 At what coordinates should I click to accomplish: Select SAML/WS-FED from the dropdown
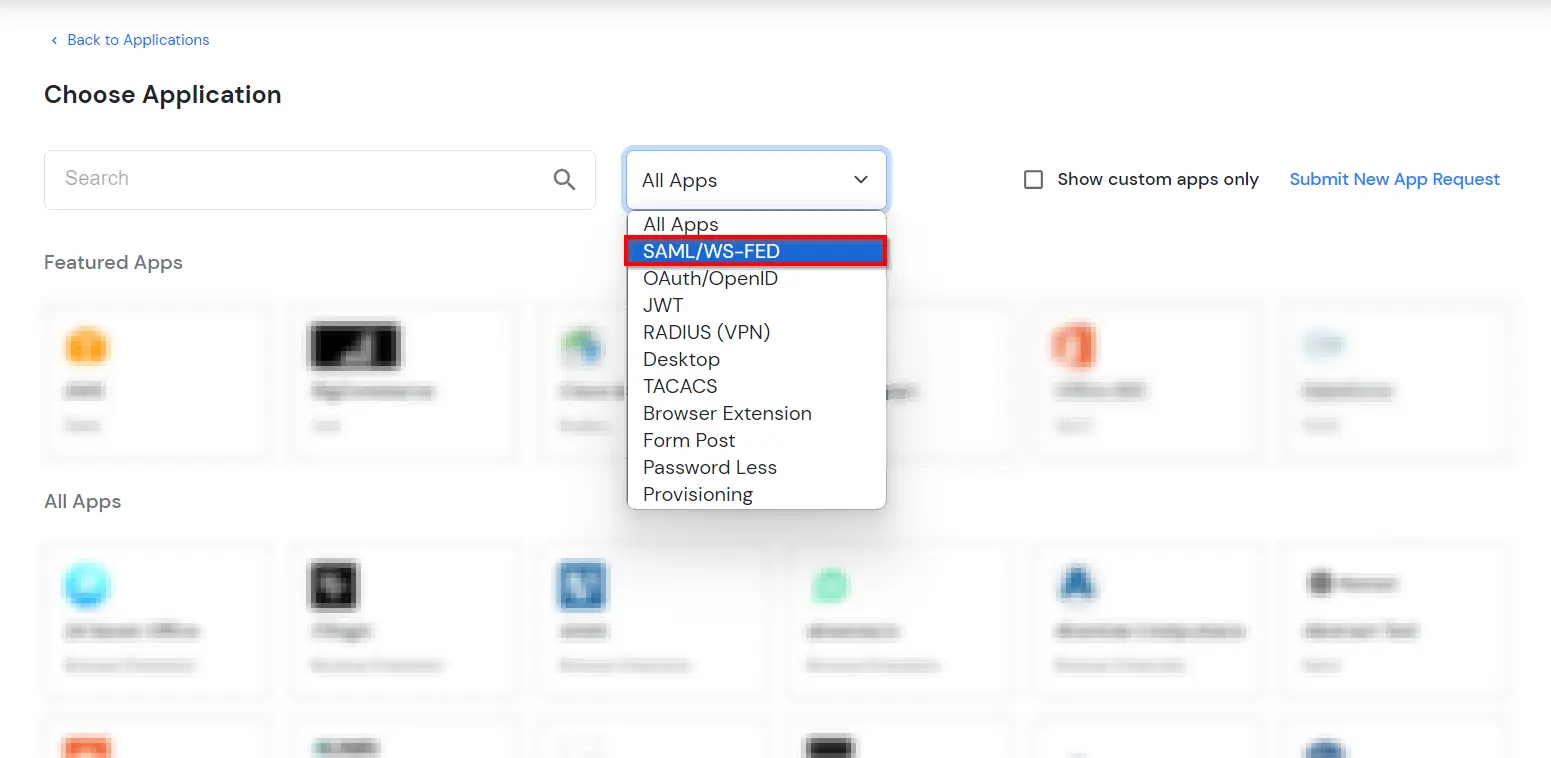point(756,251)
